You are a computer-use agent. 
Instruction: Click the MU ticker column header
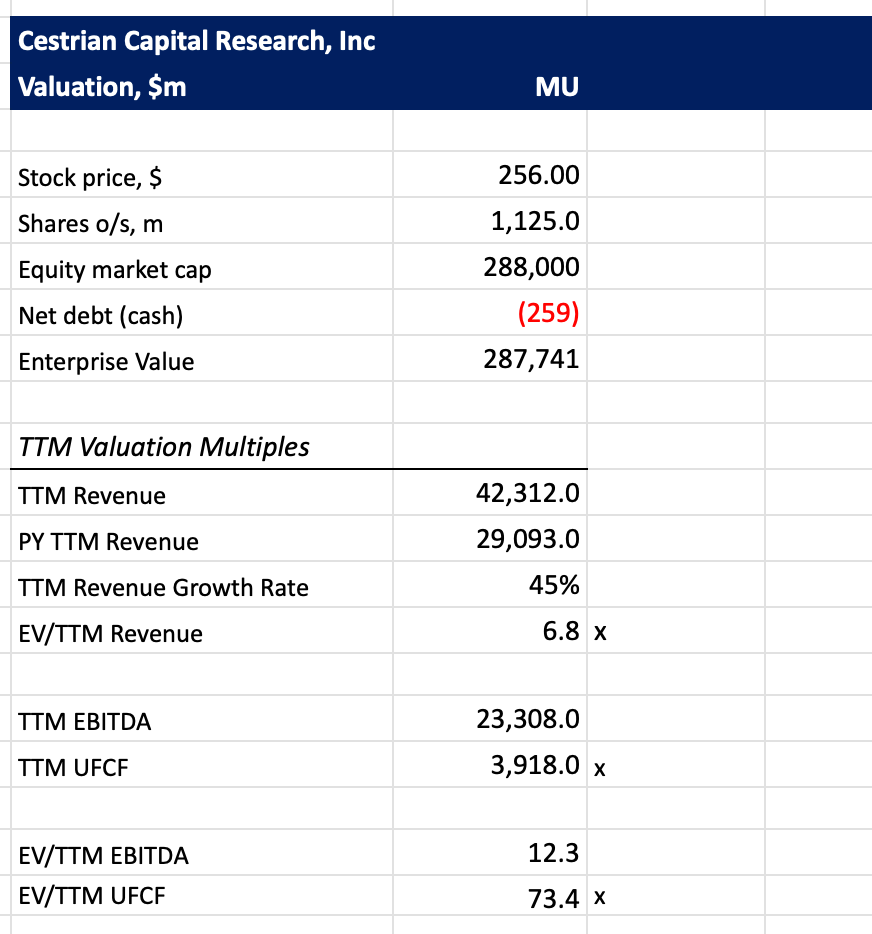pyautogui.click(x=556, y=87)
